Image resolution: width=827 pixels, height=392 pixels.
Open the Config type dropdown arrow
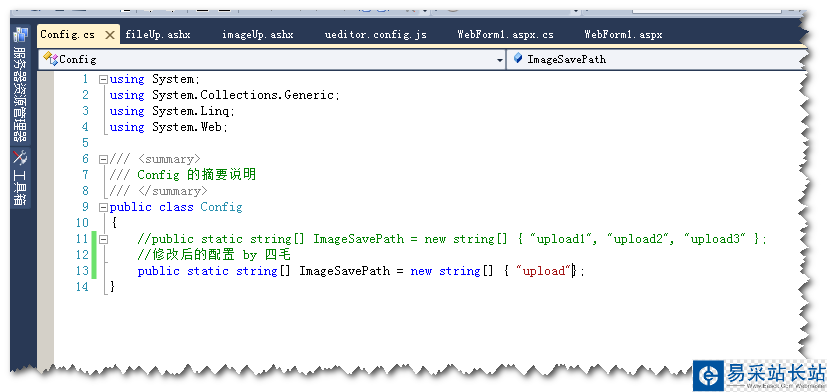point(499,60)
